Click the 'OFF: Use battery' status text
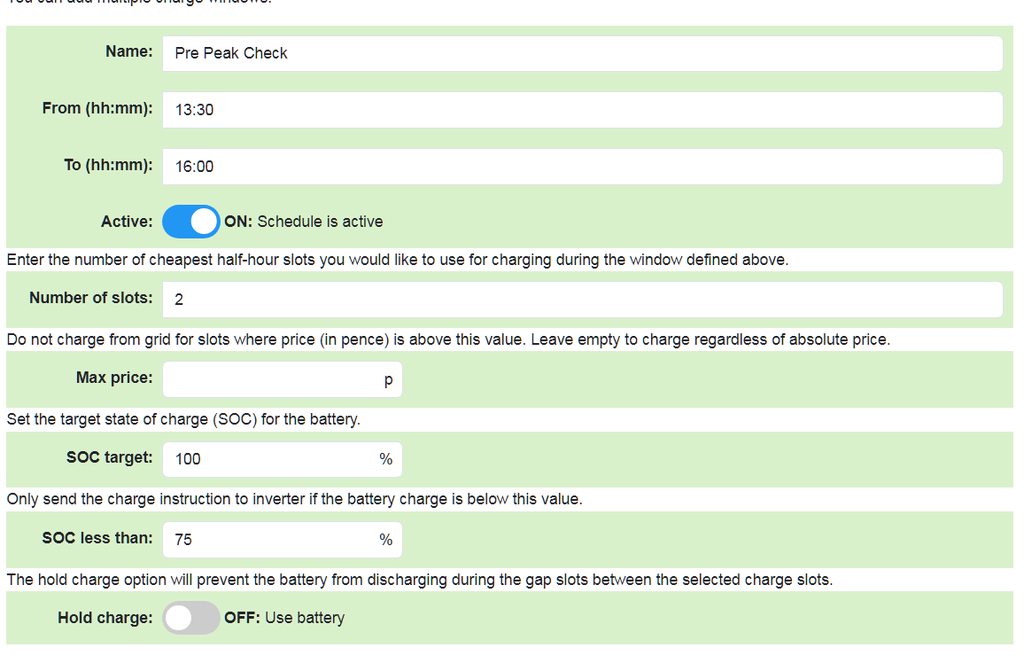The height and width of the screenshot is (663, 1024). pos(284,618)
